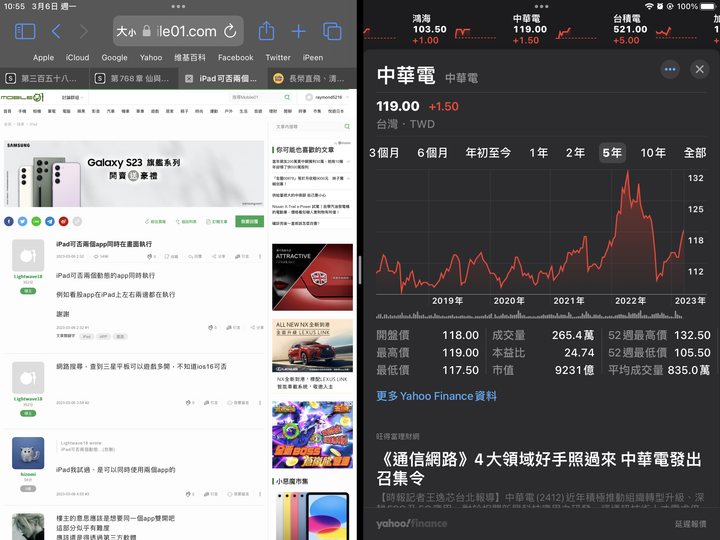Image resolution: width=720 pixels, height=540 pixels.
Task: Open the Apple bookmark
Action: [43, 58]
